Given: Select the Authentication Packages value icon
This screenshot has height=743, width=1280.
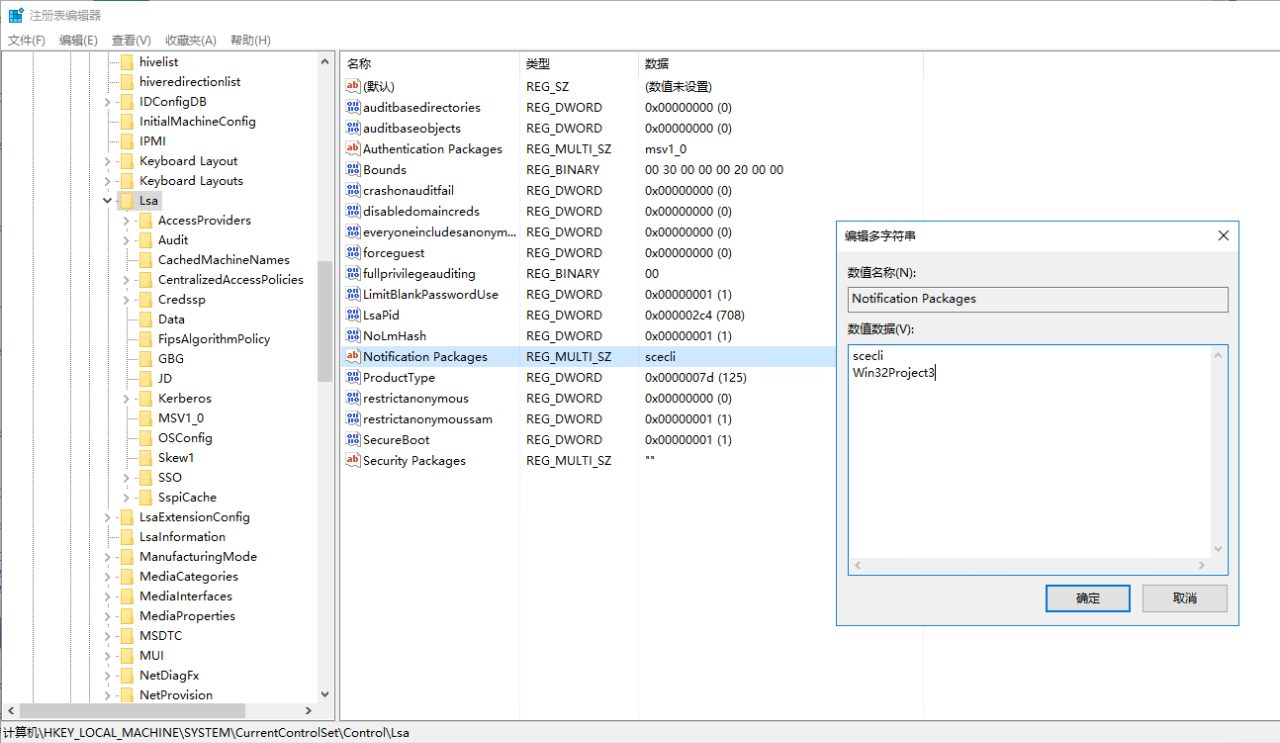Looking at the screenshot, I should 352,149.
